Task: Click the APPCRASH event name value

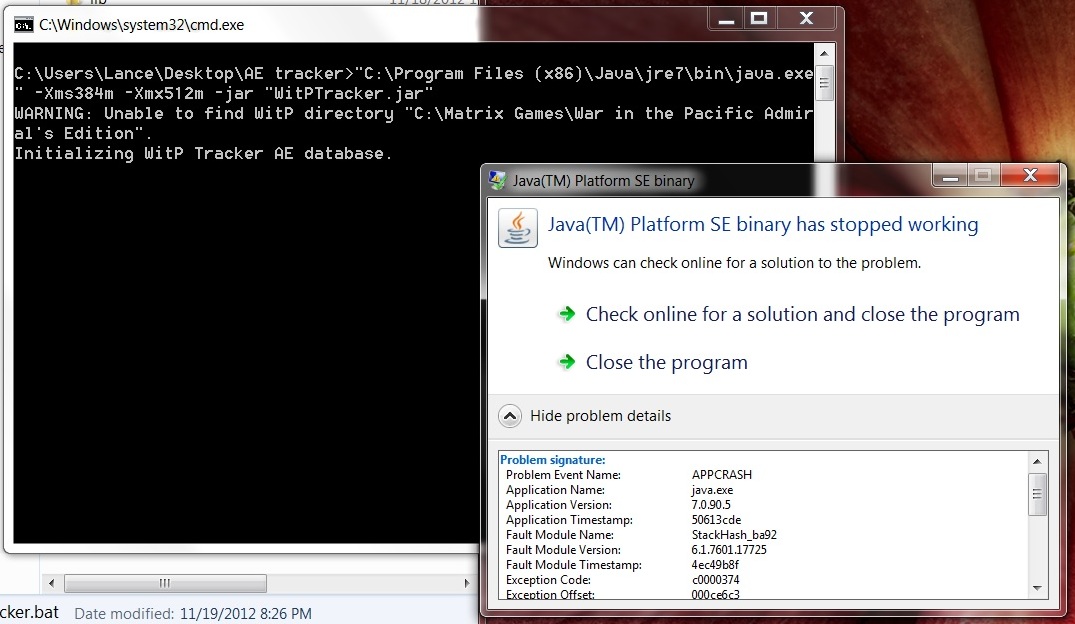Action: click(x=721, y=475)
